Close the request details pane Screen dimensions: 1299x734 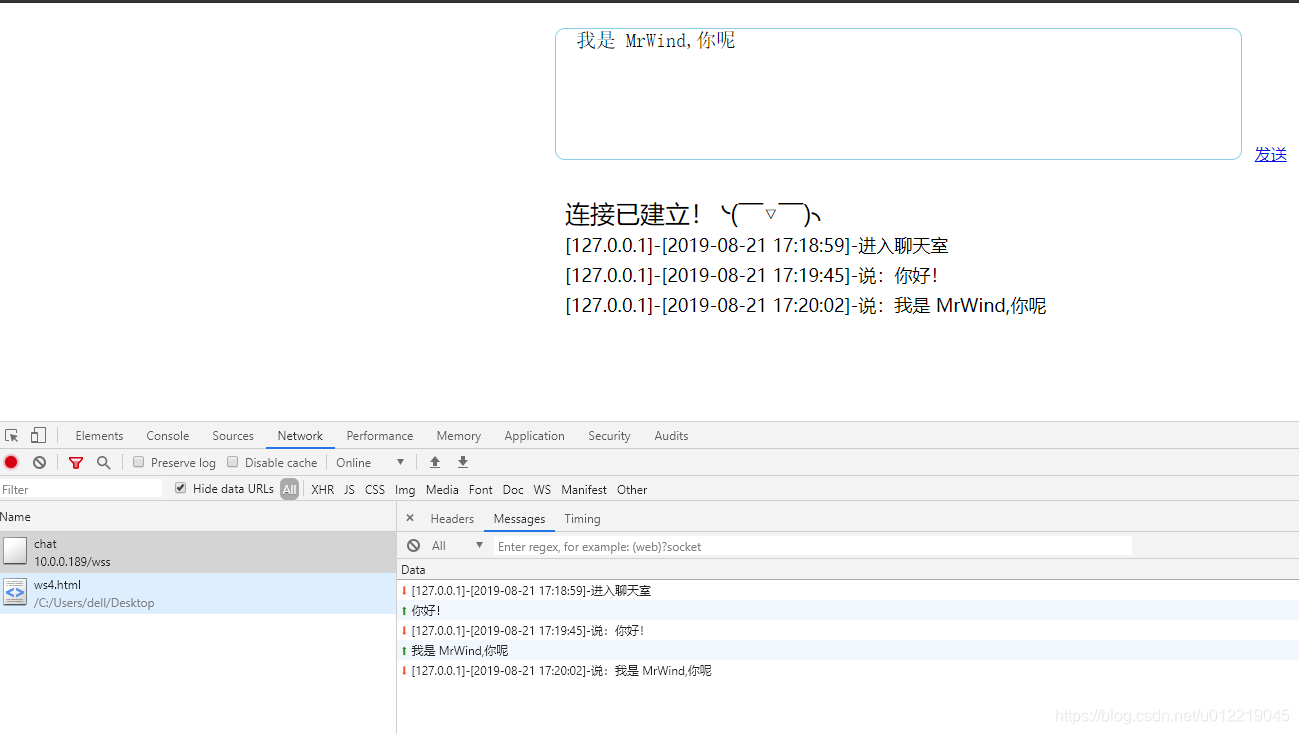point(410,518)
